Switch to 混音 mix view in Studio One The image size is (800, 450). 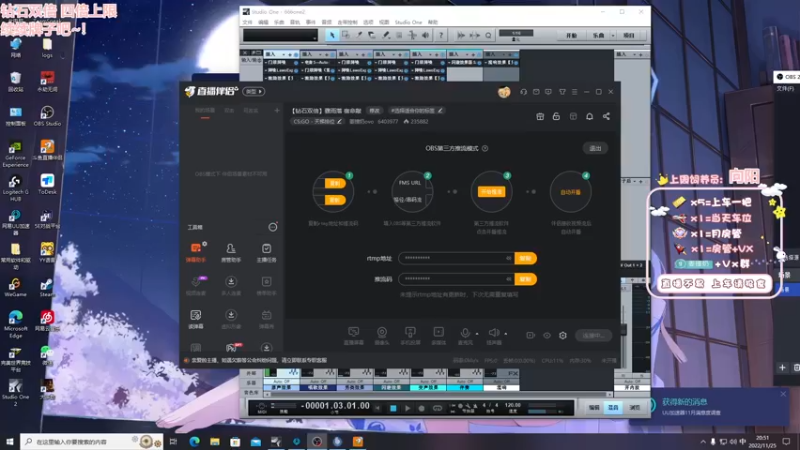point(613,407)
